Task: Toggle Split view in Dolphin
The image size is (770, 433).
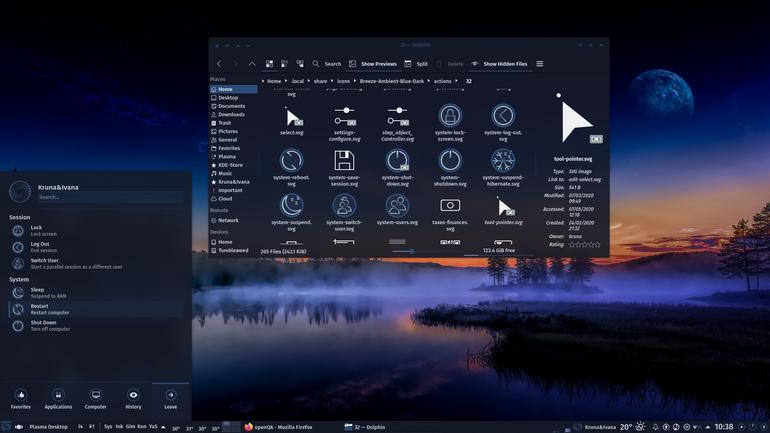Action: click(416, 64)
